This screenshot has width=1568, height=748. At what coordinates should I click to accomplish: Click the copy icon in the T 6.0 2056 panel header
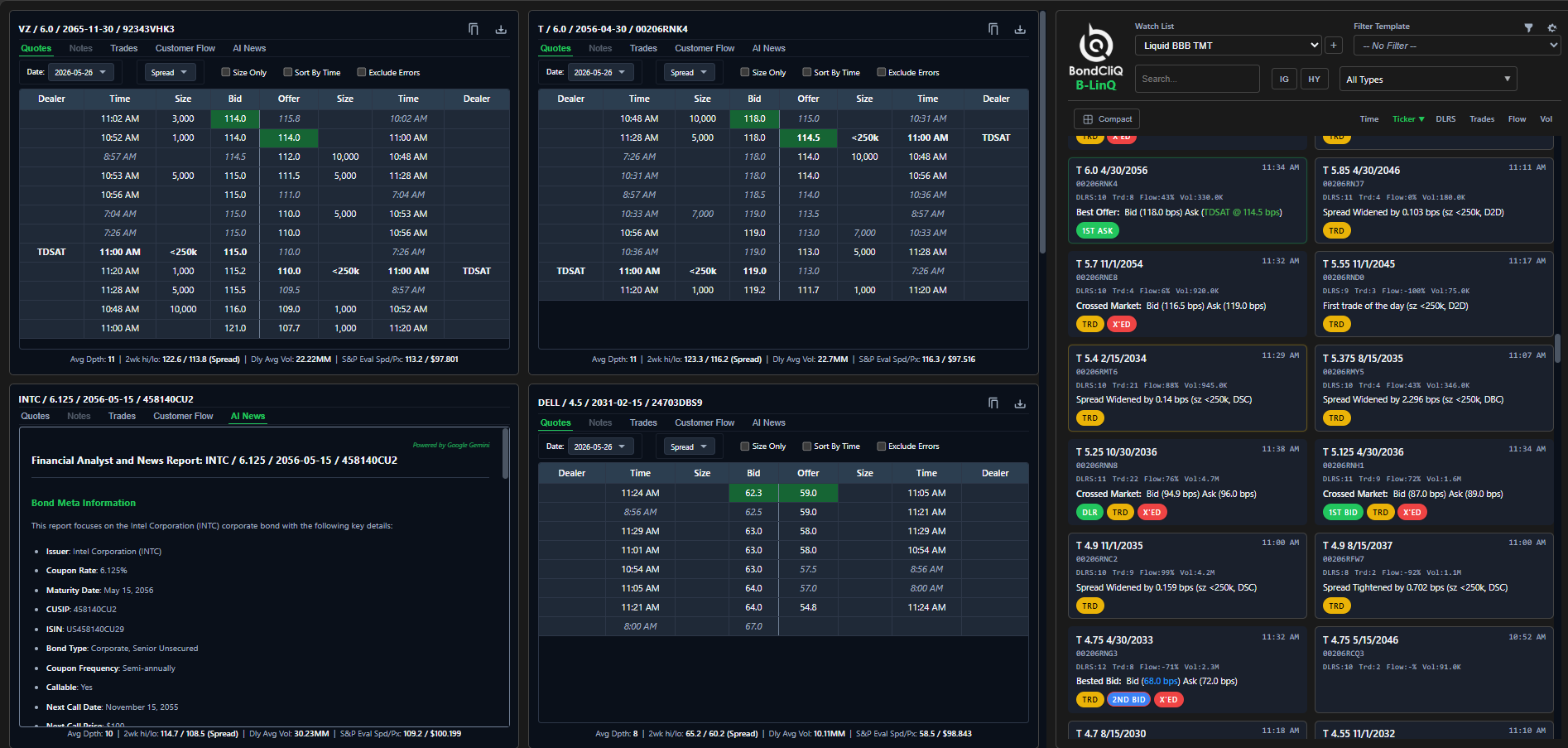click(993, 29)
